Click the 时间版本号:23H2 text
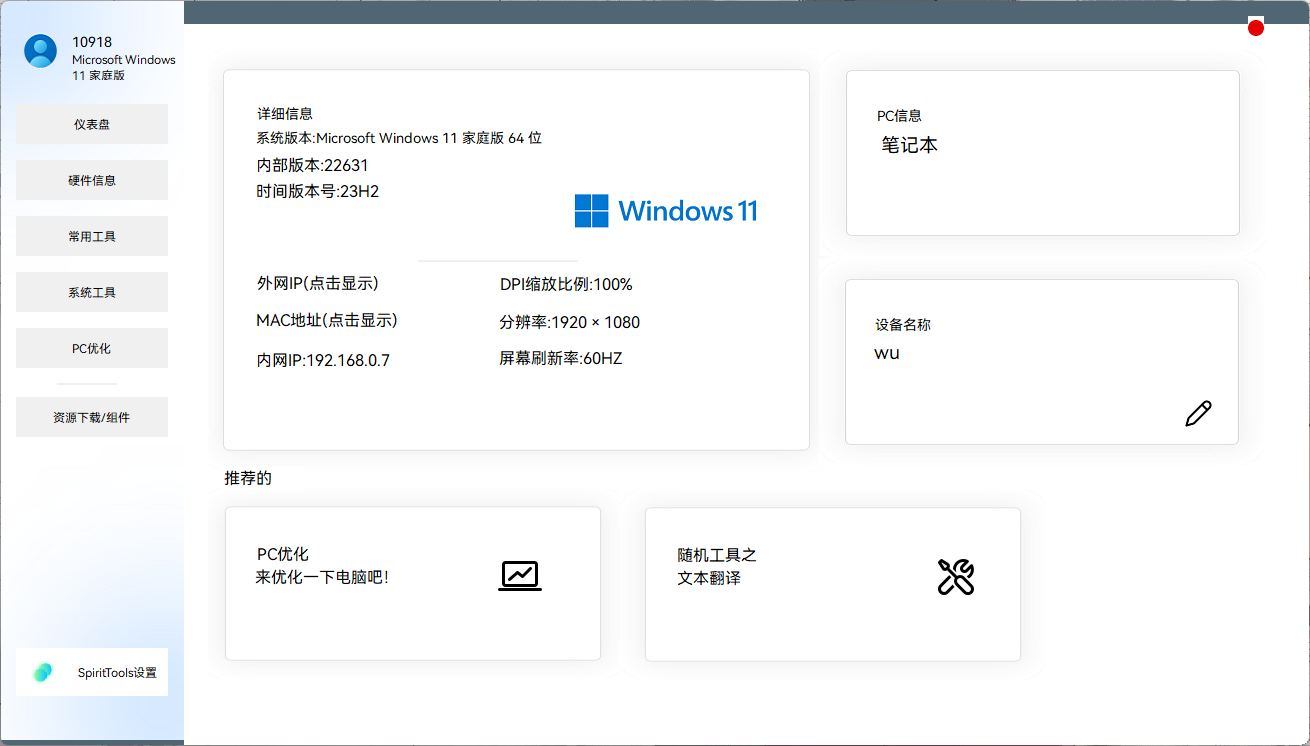This screenshot has width=1310, height=746. tap(318, 191)
